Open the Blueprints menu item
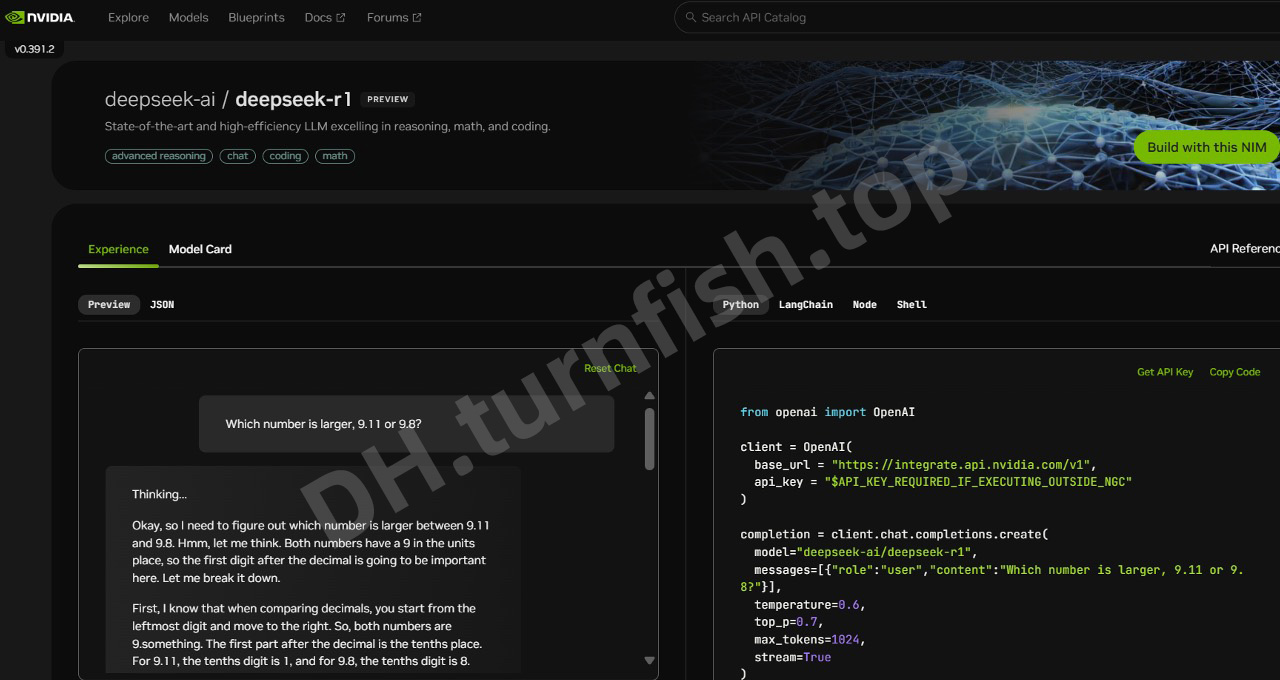 coord(256,17)
